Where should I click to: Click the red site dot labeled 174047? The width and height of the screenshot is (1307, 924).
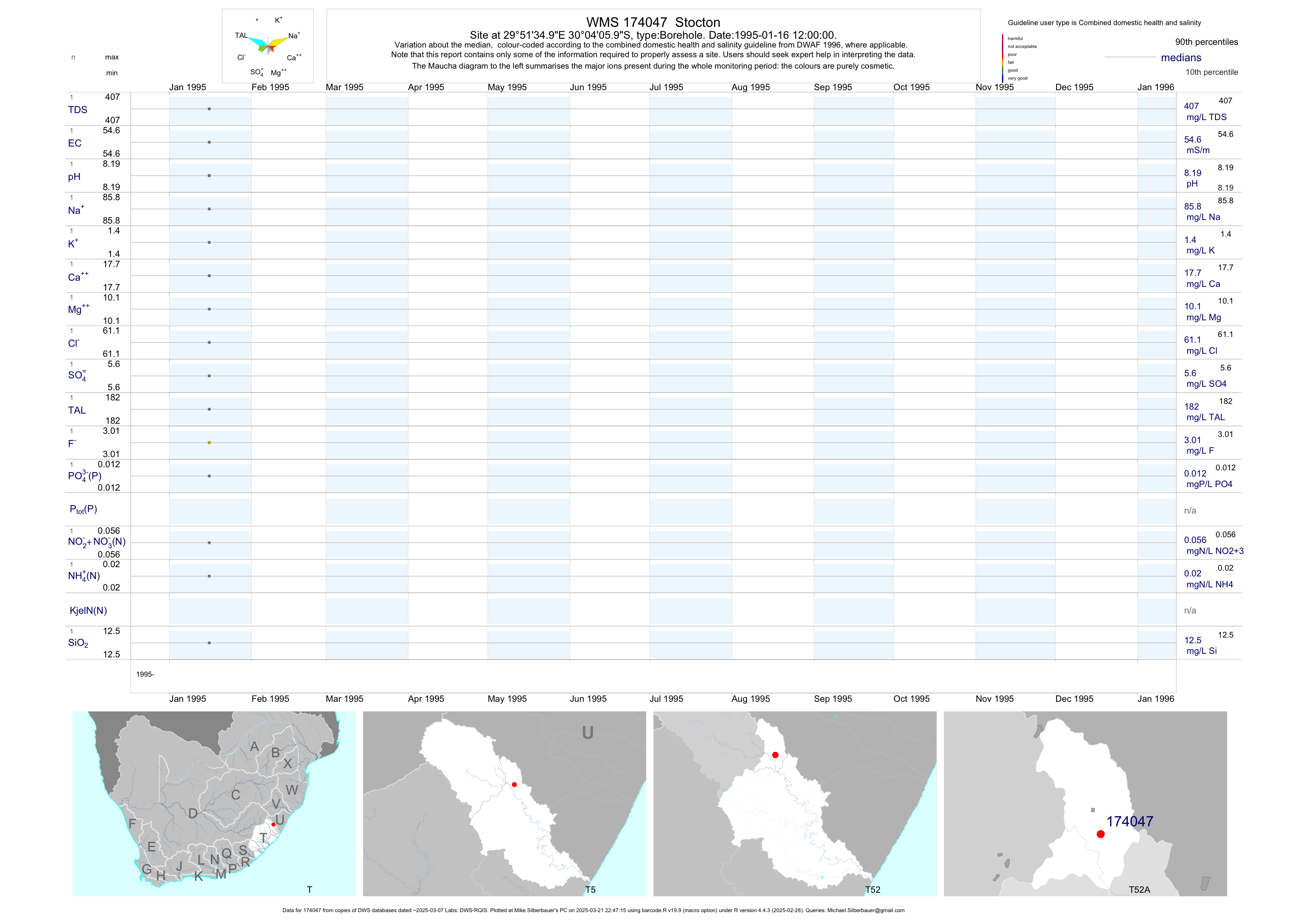click(1101, 834)
